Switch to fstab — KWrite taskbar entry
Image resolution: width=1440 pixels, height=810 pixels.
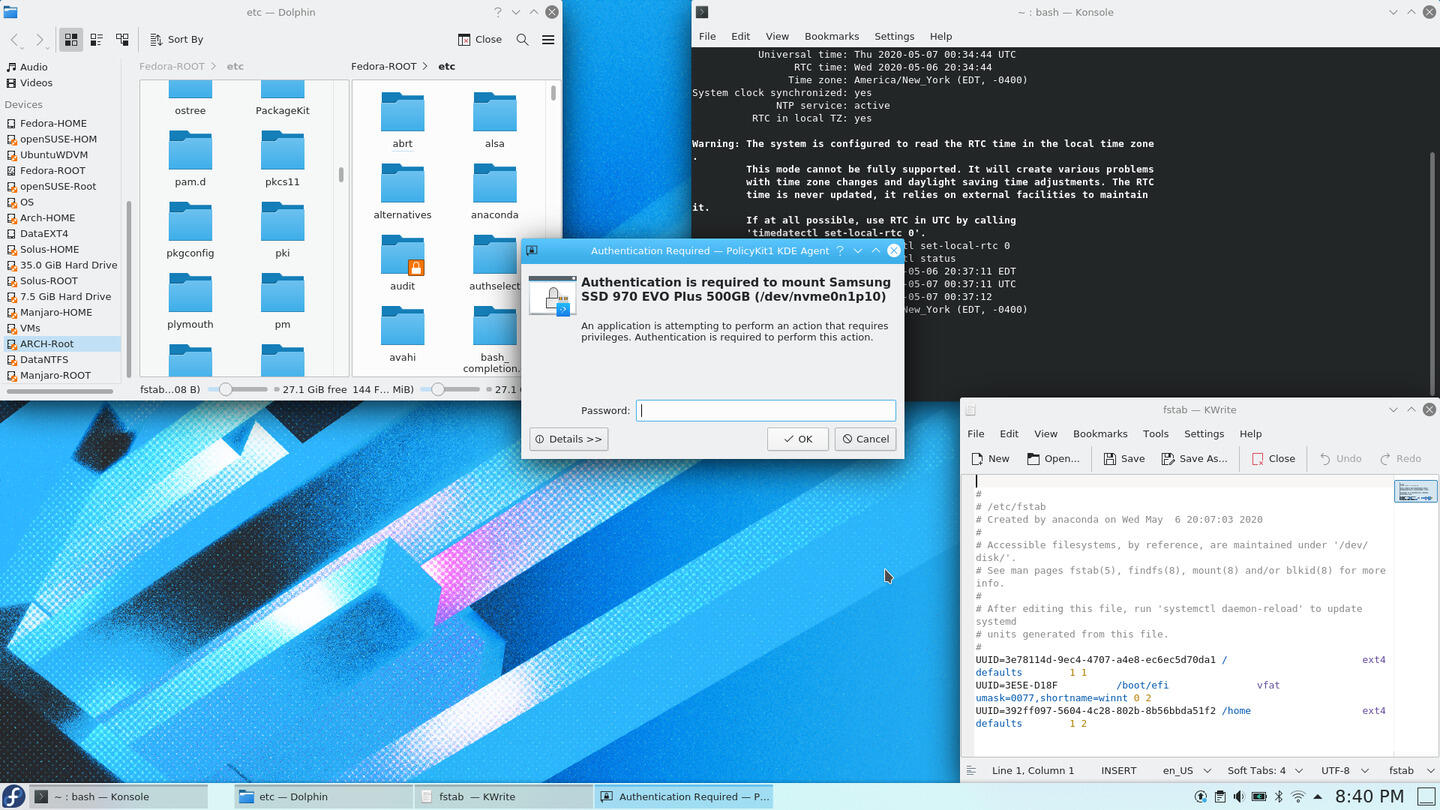pos(503,797)
